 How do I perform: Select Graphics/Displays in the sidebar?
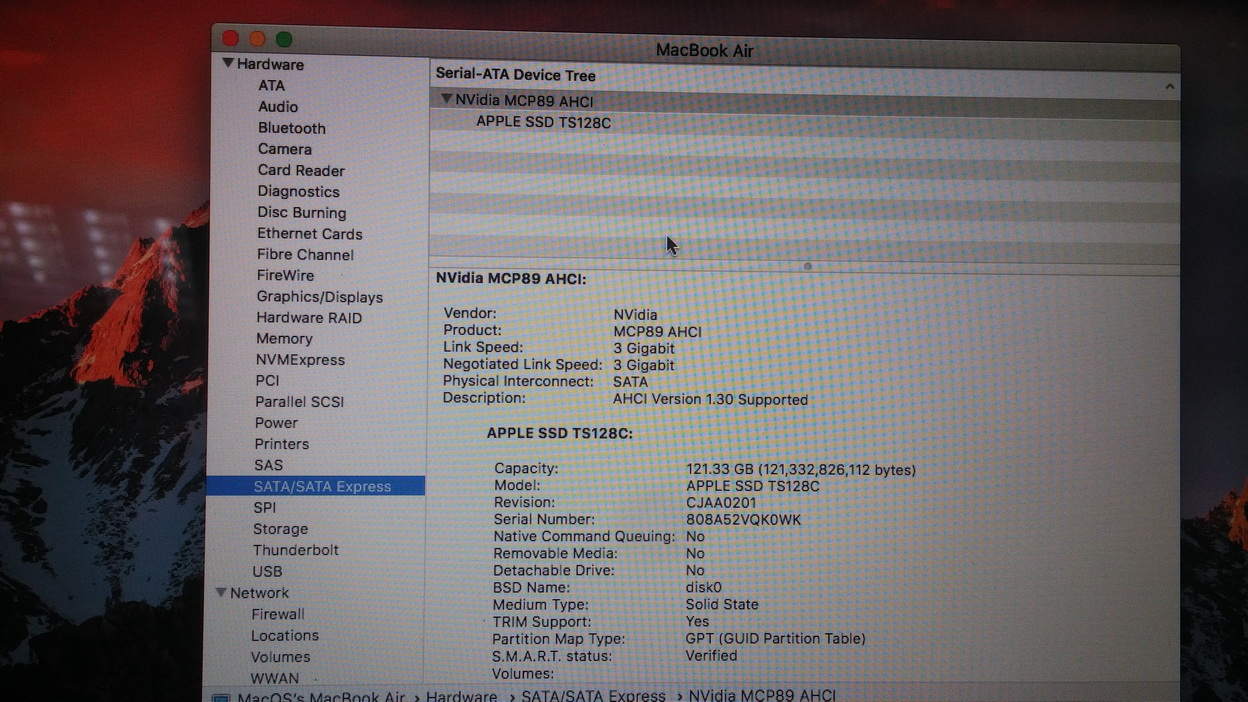tap(319, 297)
